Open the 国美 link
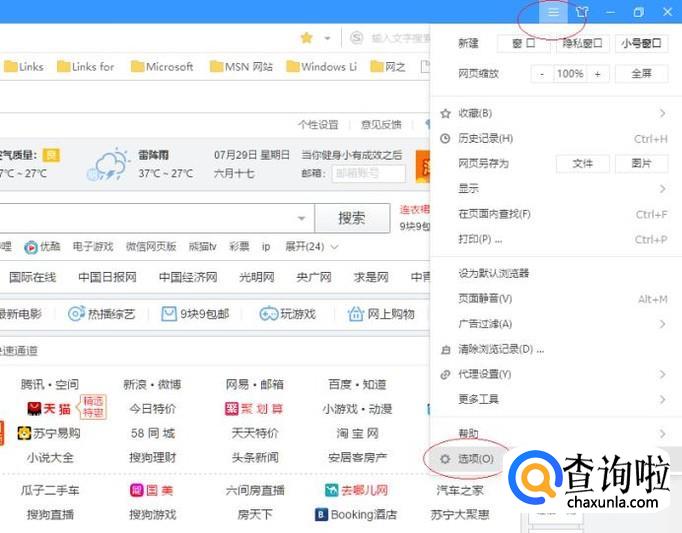This screenshot has height=533, width=682. (x=152, y=490)
